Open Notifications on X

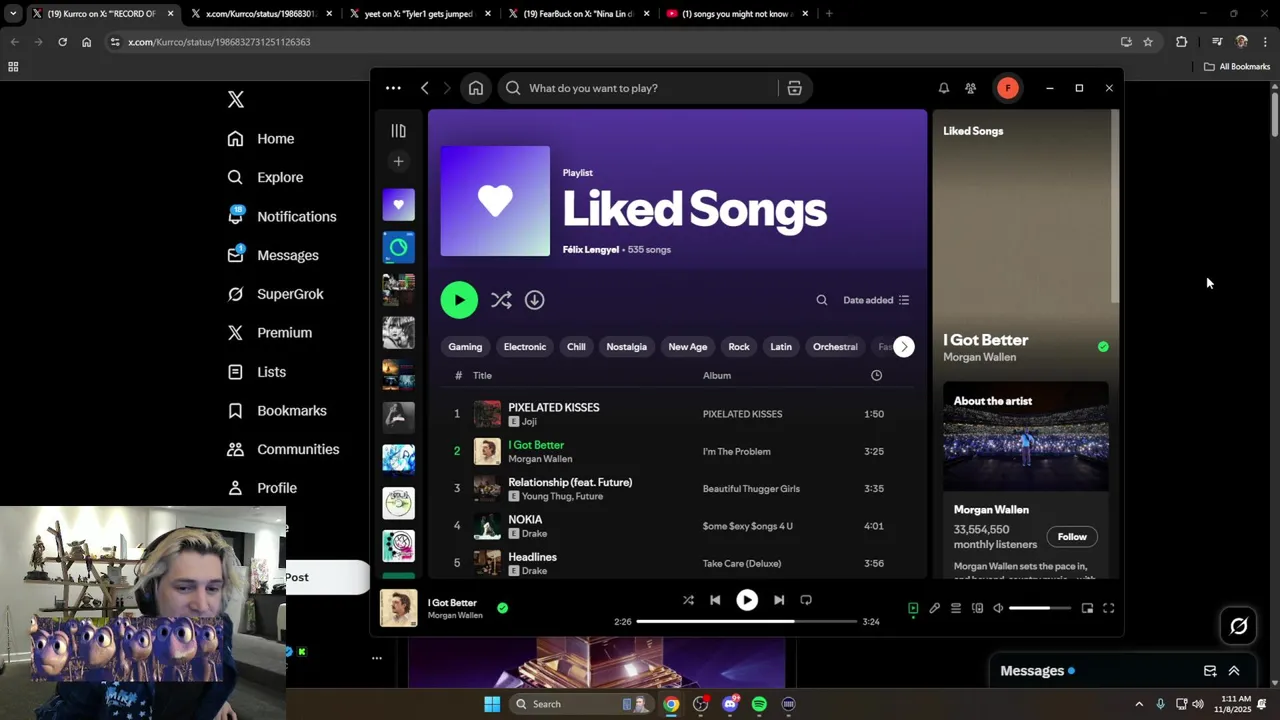[282, 217]
